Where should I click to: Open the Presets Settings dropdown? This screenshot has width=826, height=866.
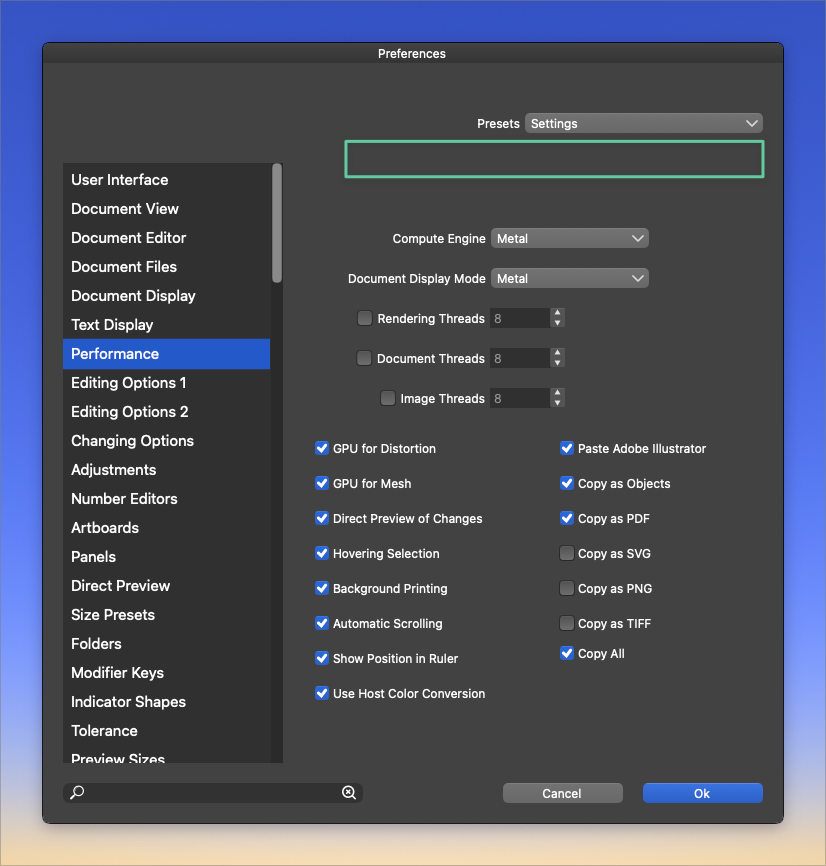point(643,124)
